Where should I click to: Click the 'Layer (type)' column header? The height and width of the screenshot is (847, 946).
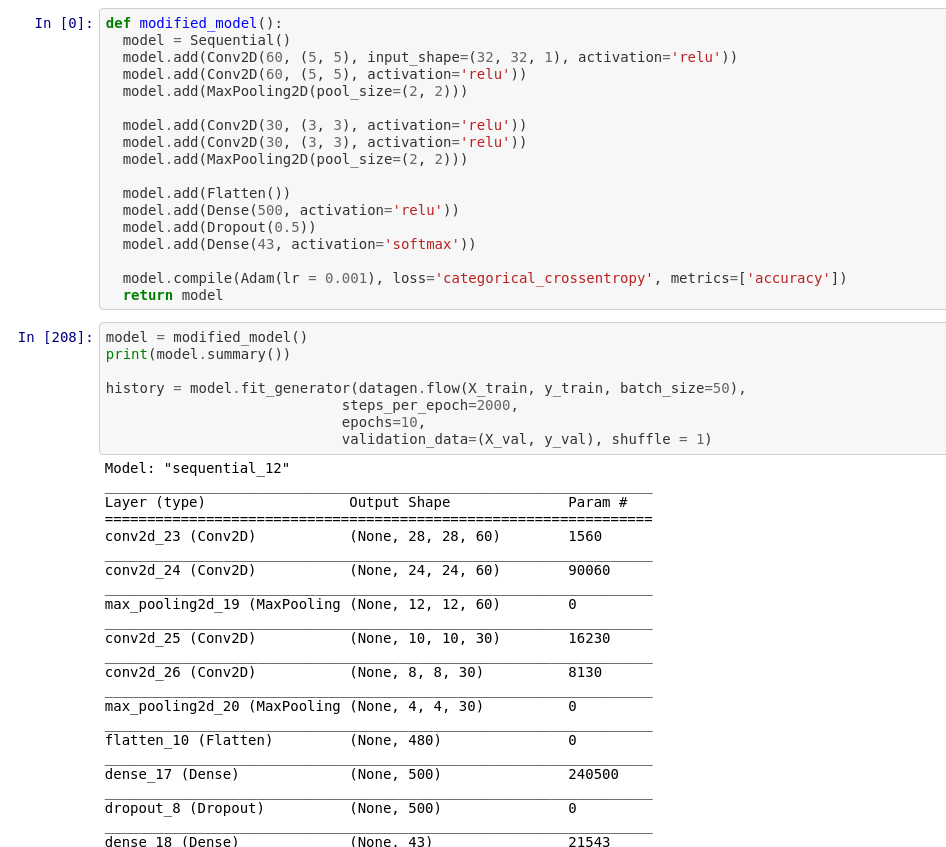[155, 502]
